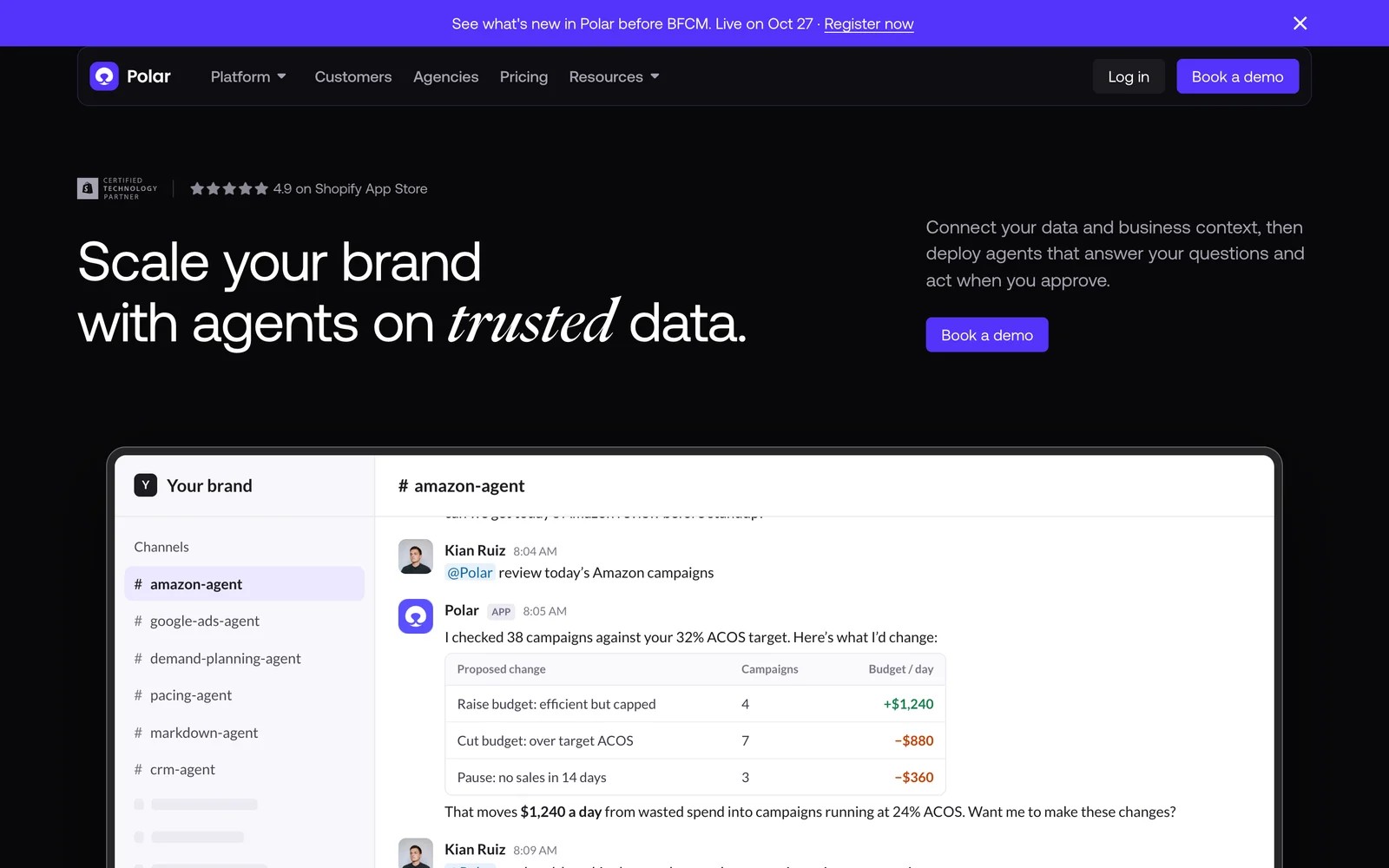Click the −$360 budget value

914,777
